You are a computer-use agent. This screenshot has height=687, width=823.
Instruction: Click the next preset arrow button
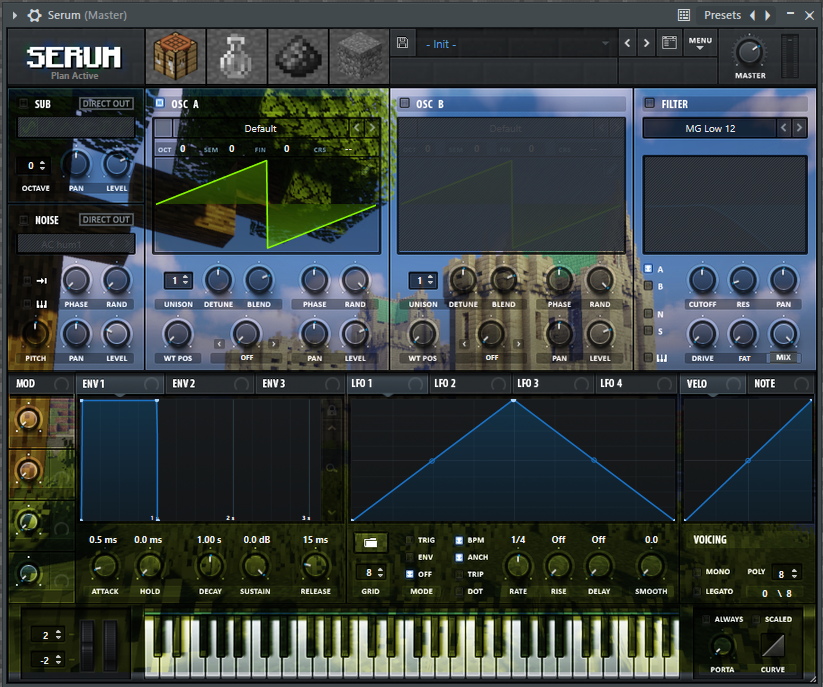[646, 44]
